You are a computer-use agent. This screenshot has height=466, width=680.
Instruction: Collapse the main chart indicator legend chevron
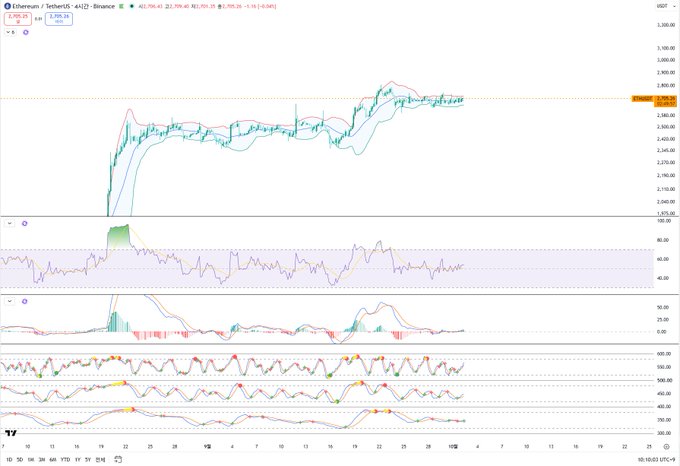[10, 32]
